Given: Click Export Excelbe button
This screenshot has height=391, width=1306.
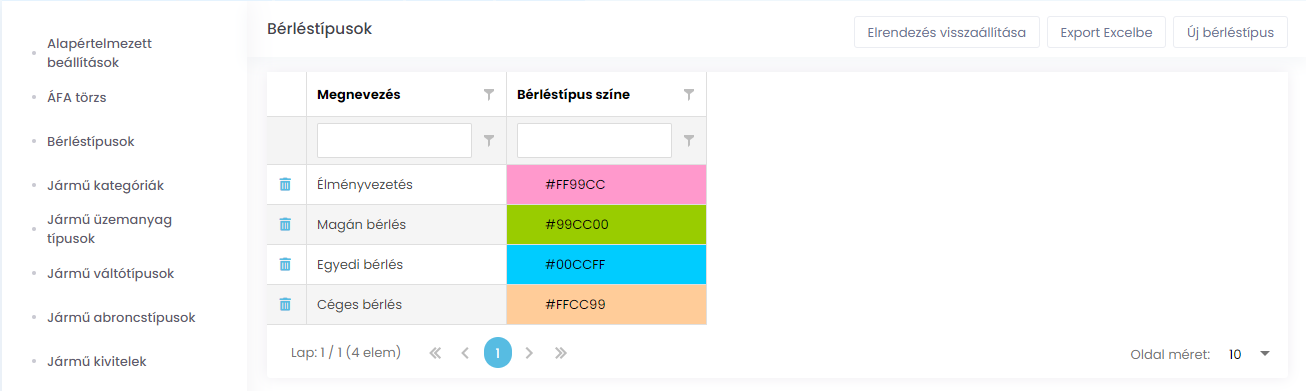Looking at the screenshot, I should pos(1106,32).
